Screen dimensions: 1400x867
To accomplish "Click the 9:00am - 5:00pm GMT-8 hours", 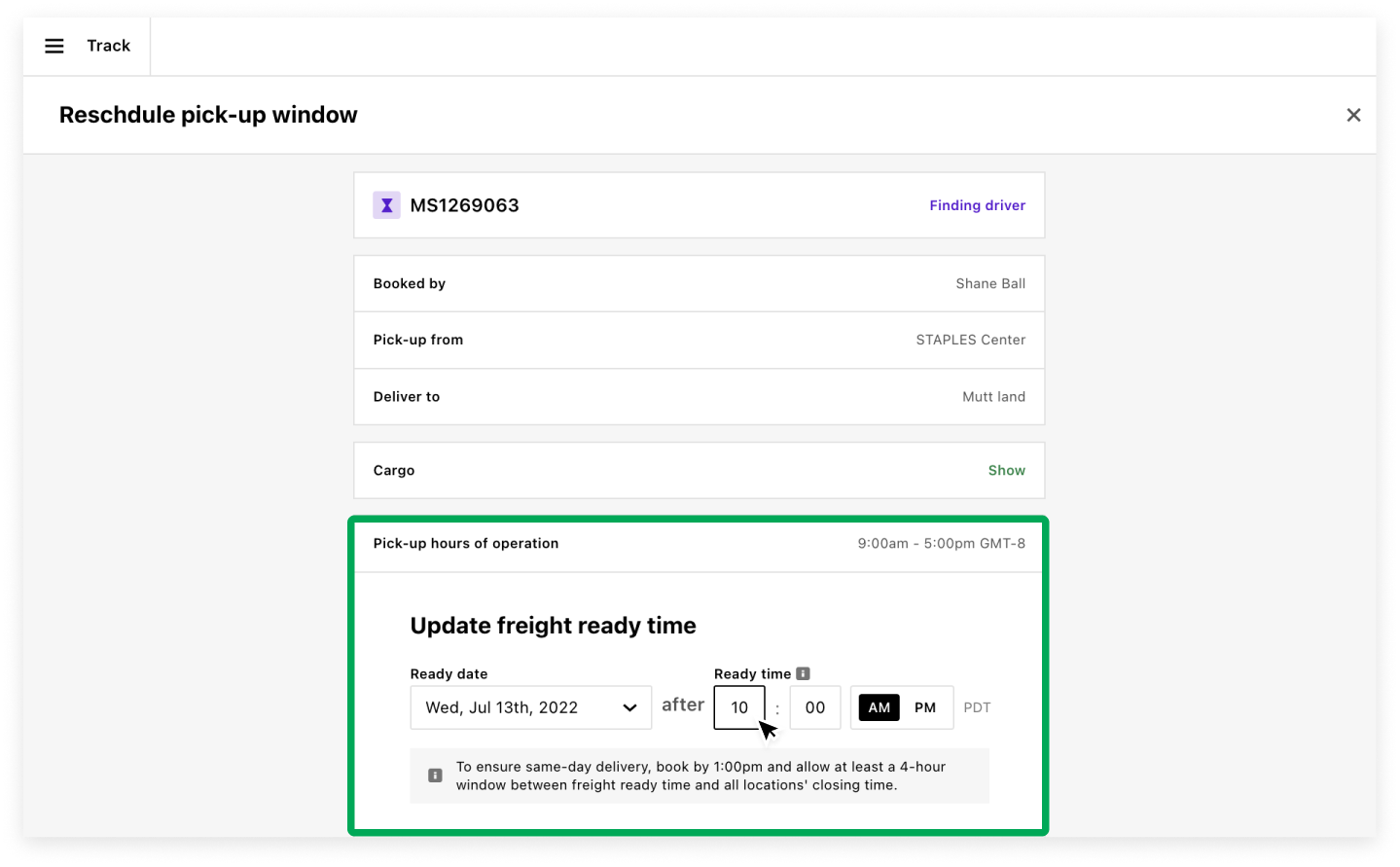I will [x=942, y=543].
